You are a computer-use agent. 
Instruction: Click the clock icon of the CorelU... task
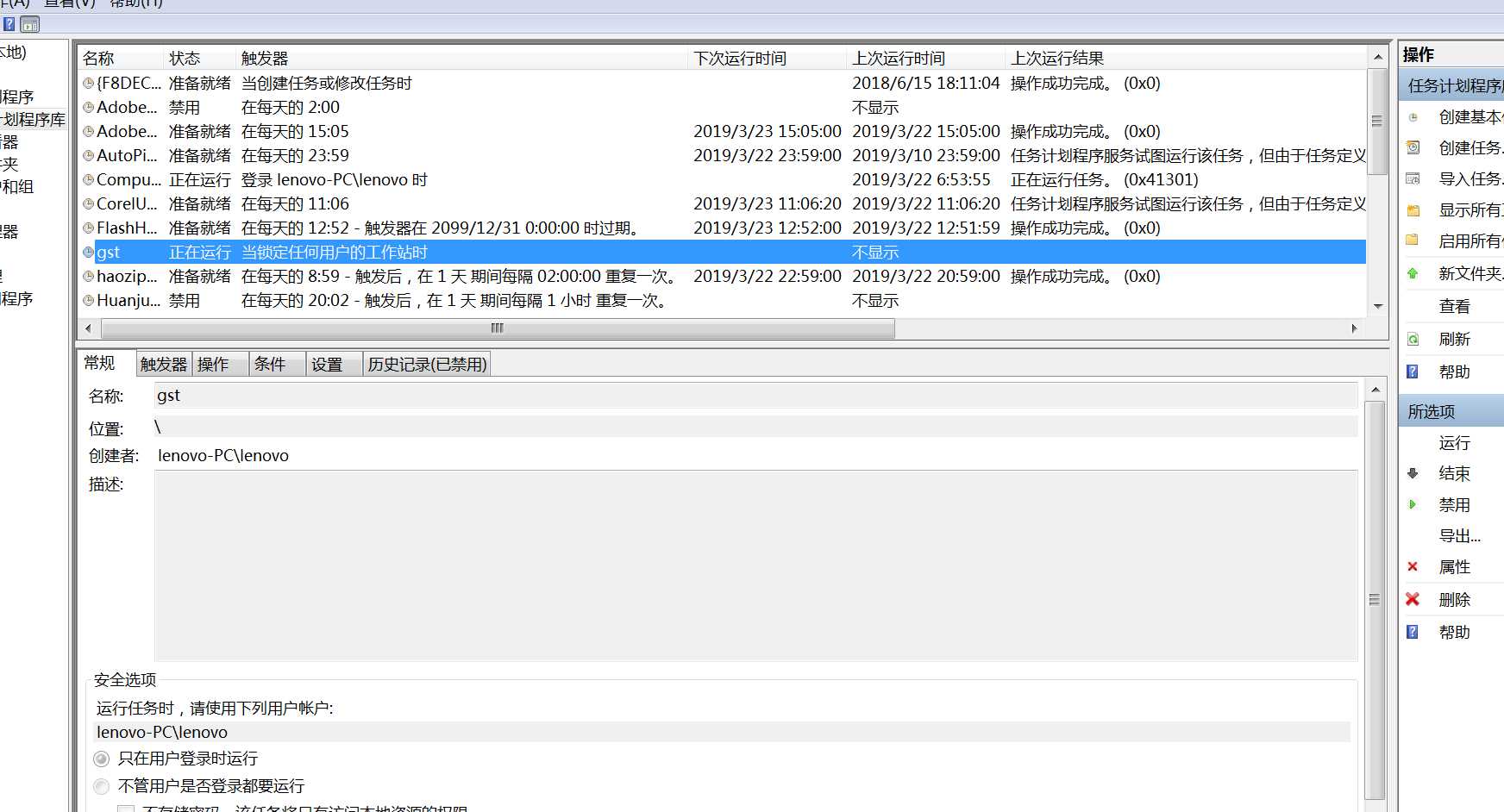[x=88, y=204]
